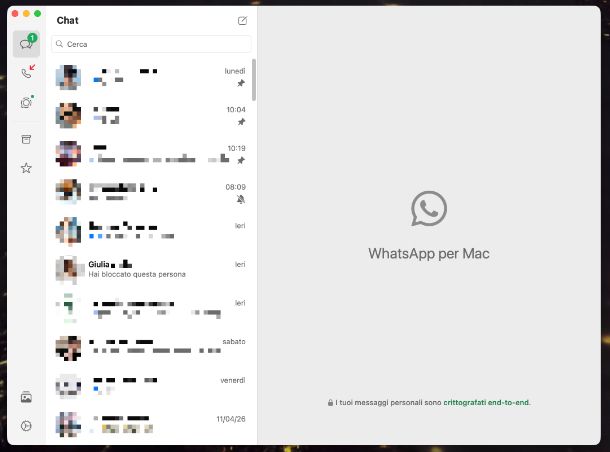Open the Calls tab in sidebar
Screen dimensions: 610x452
(x=27, y=72)
